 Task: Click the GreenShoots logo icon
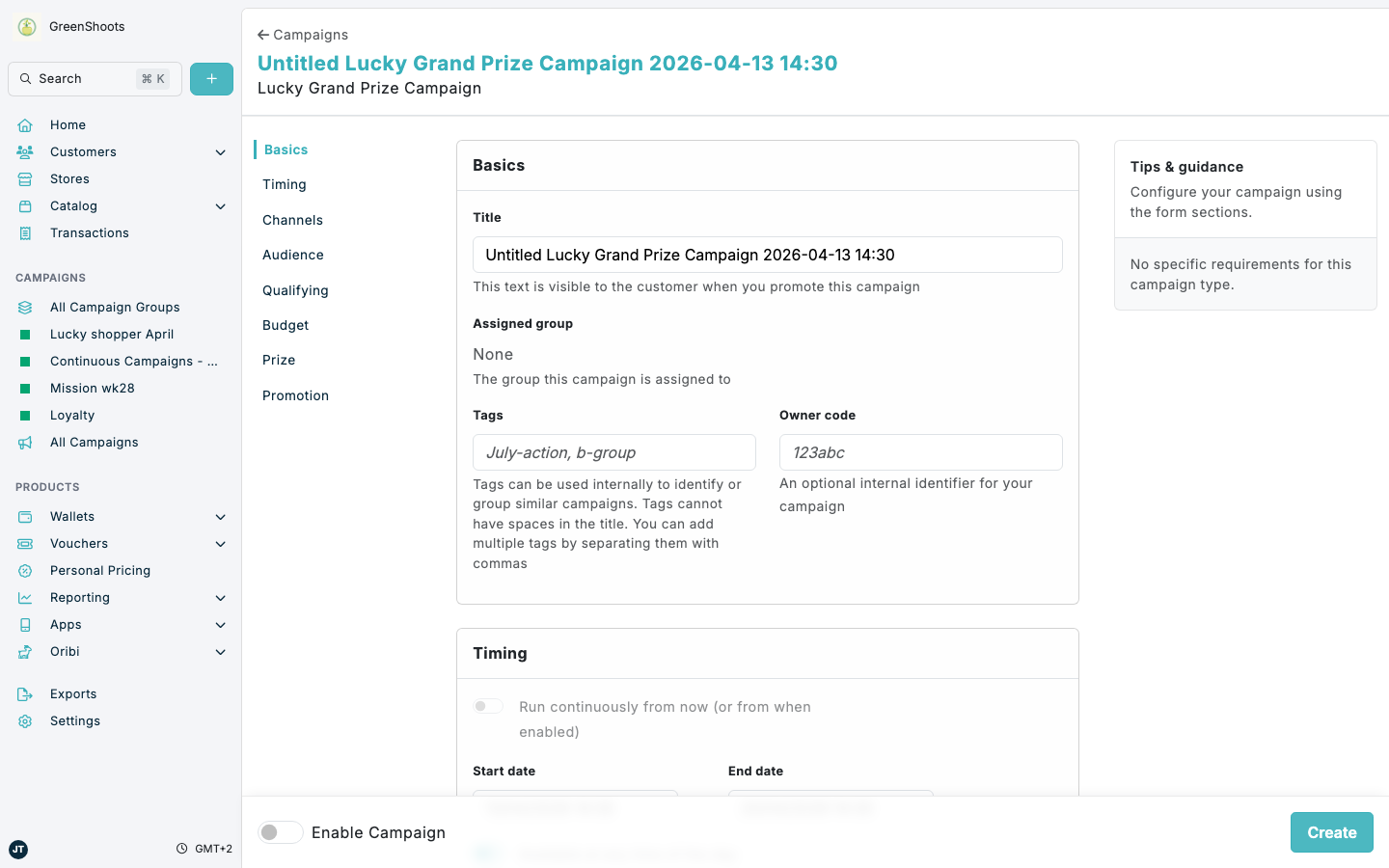(26, 26)
